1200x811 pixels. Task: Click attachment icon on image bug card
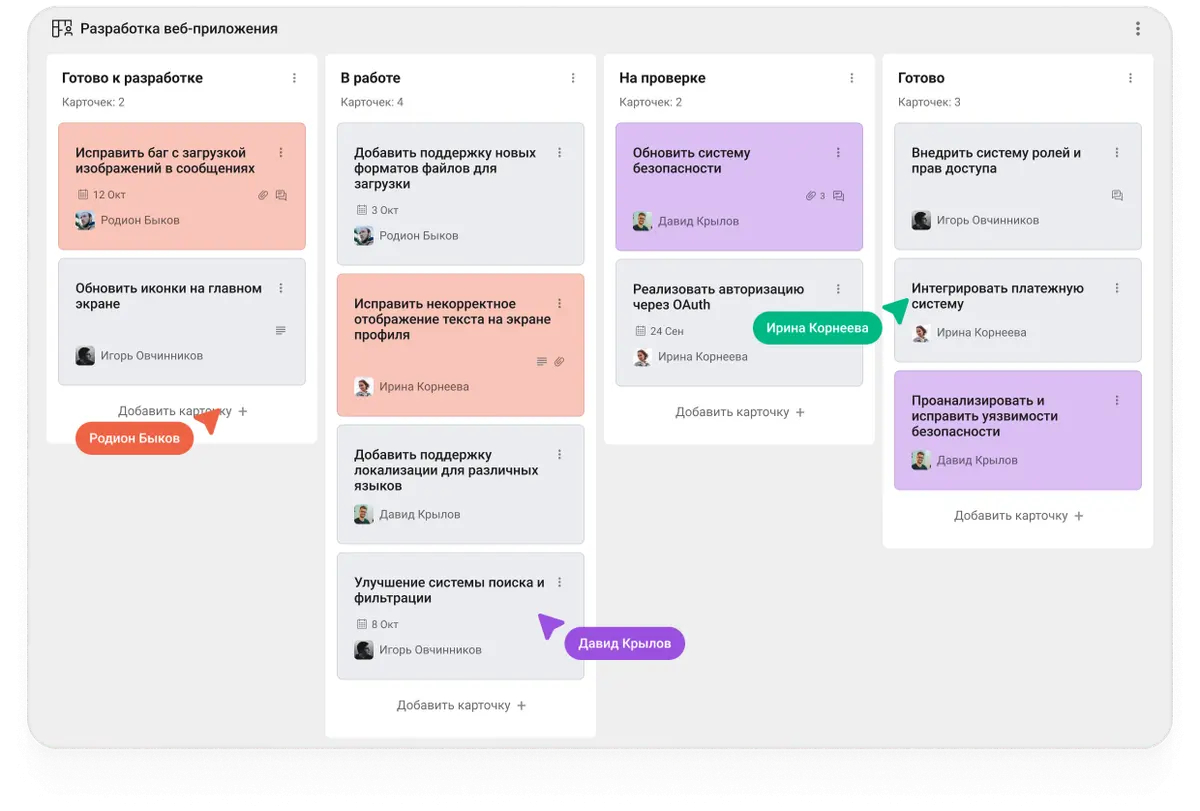pos(263,195)
